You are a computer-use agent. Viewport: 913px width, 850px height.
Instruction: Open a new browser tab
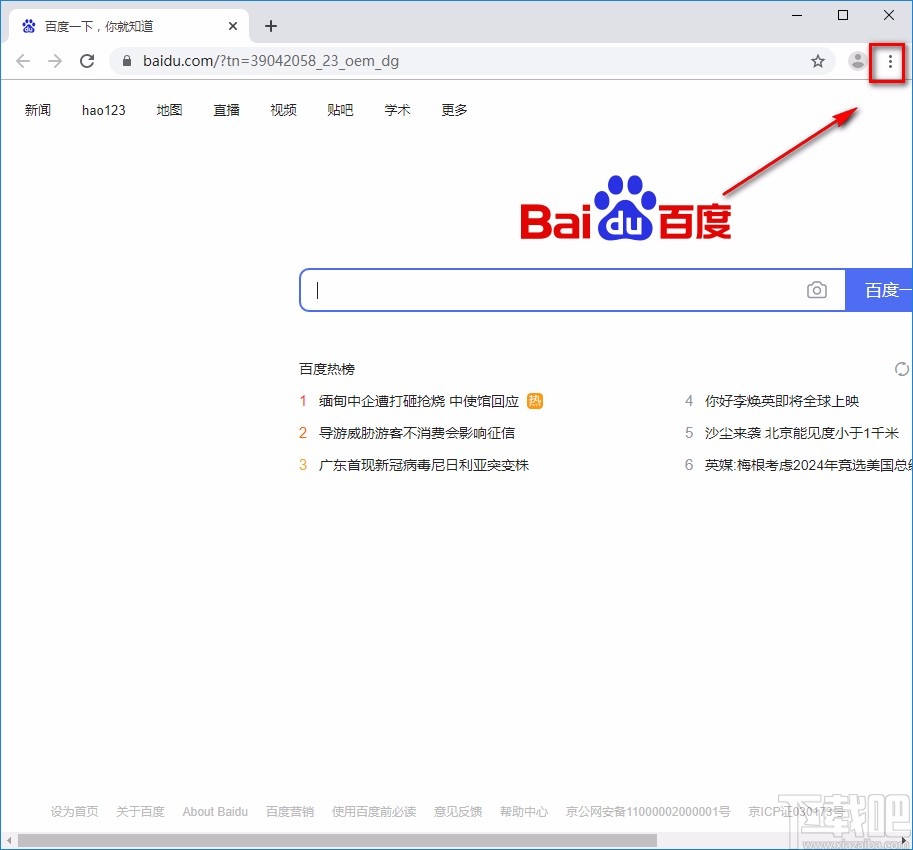[270, 25]
